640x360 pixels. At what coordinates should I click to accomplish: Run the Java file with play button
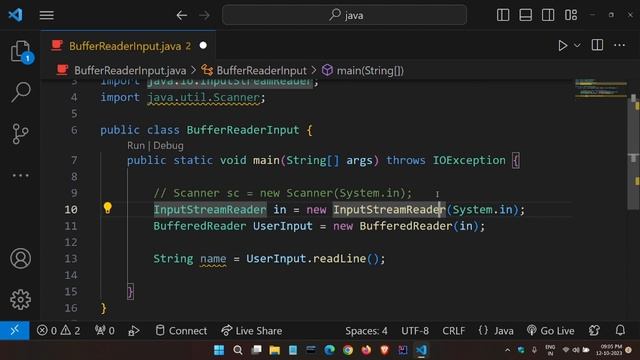click(562, 45)
